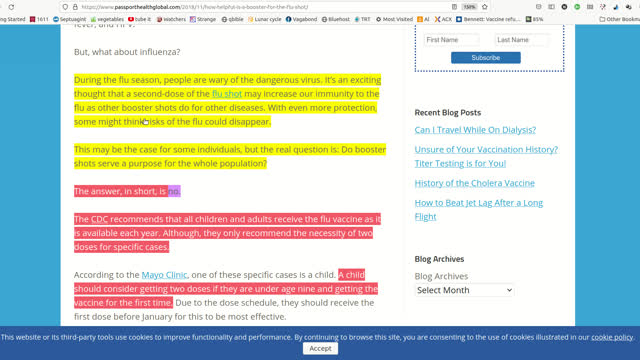Open reader view from the address bar
Image resolution: width=640 pixels, height=360 pixels.
click(454, 7)
